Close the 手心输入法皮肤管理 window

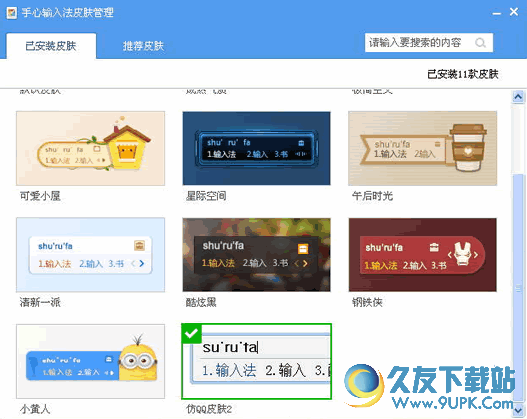514,12
